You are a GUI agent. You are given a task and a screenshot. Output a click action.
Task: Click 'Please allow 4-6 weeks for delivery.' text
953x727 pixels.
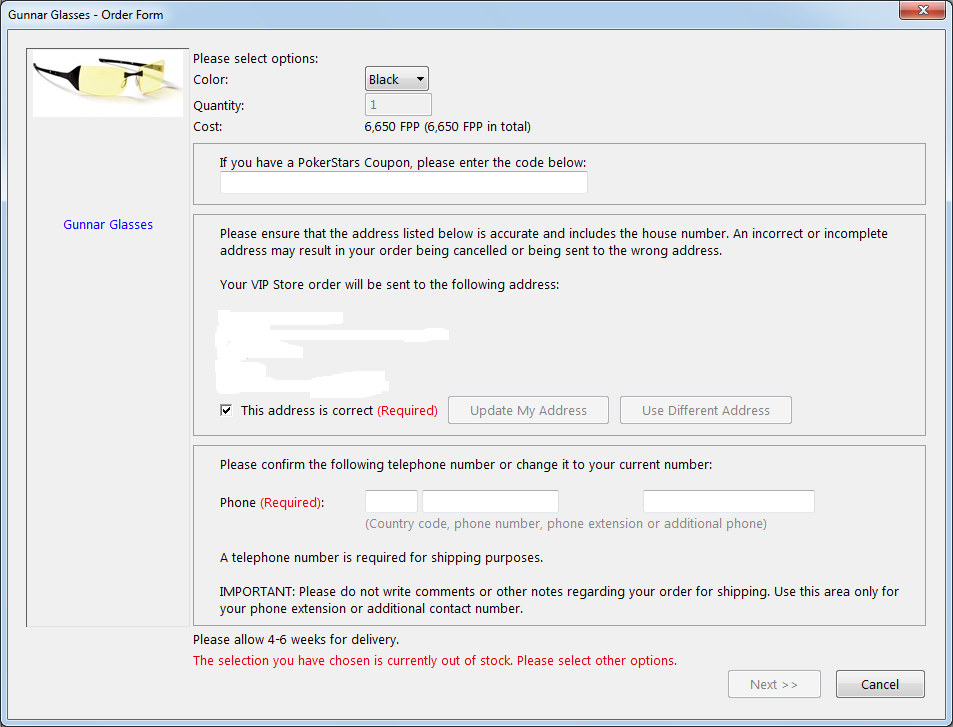click(296, 639)
